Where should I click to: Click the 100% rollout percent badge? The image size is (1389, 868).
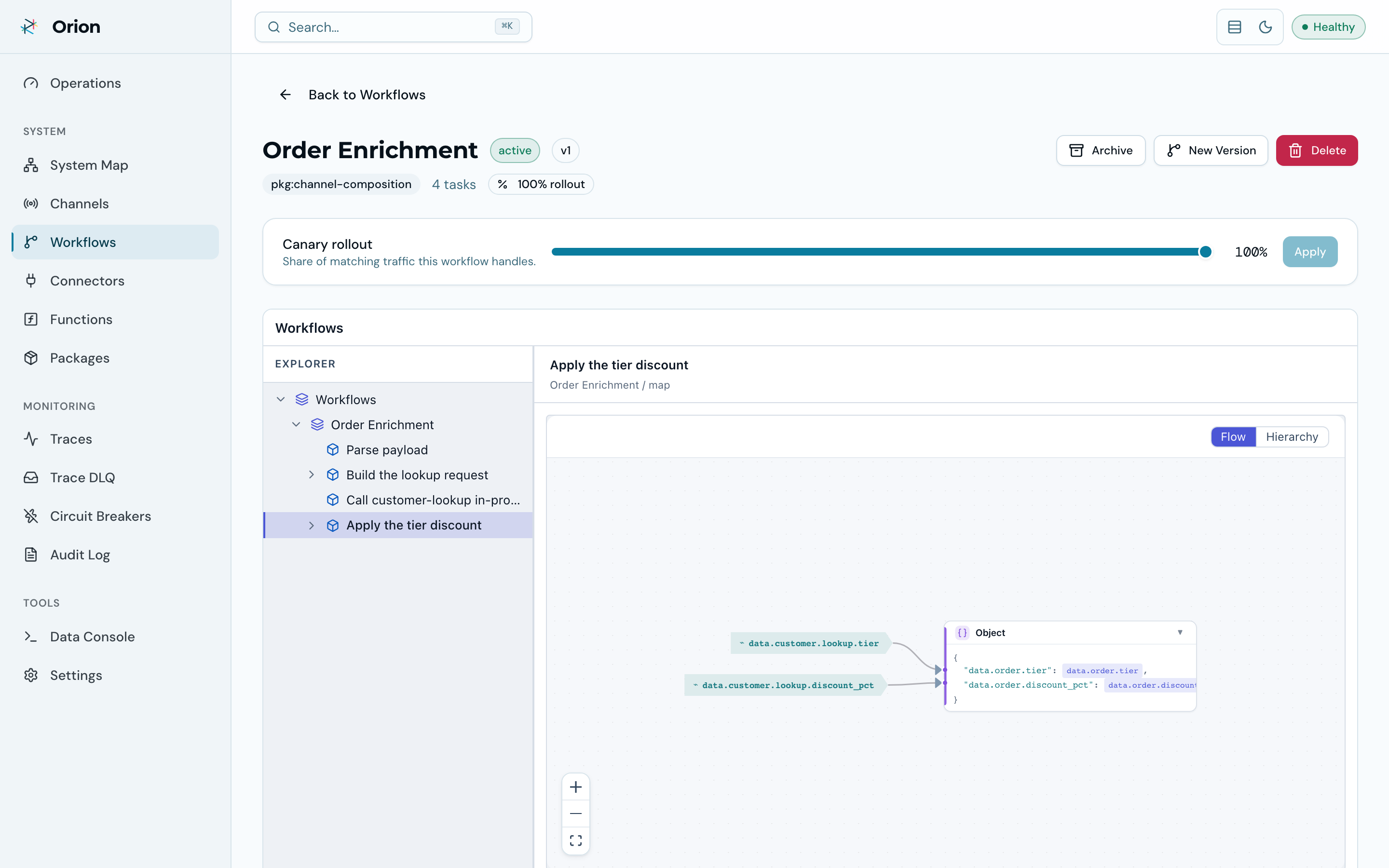541,184
